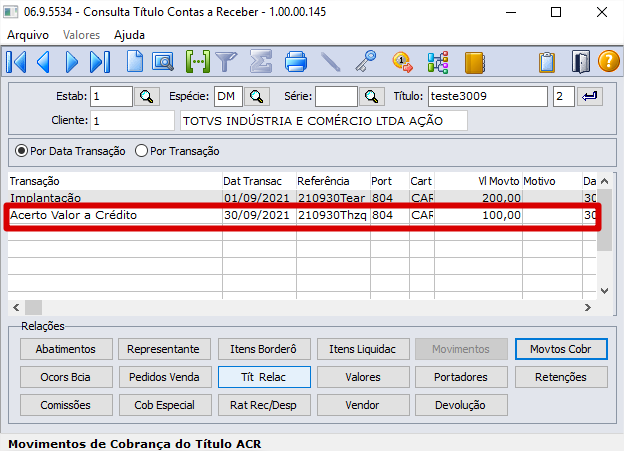Click the coin with arrow icon
Viewport: 624px width, 451px height.
click(403, 62)
